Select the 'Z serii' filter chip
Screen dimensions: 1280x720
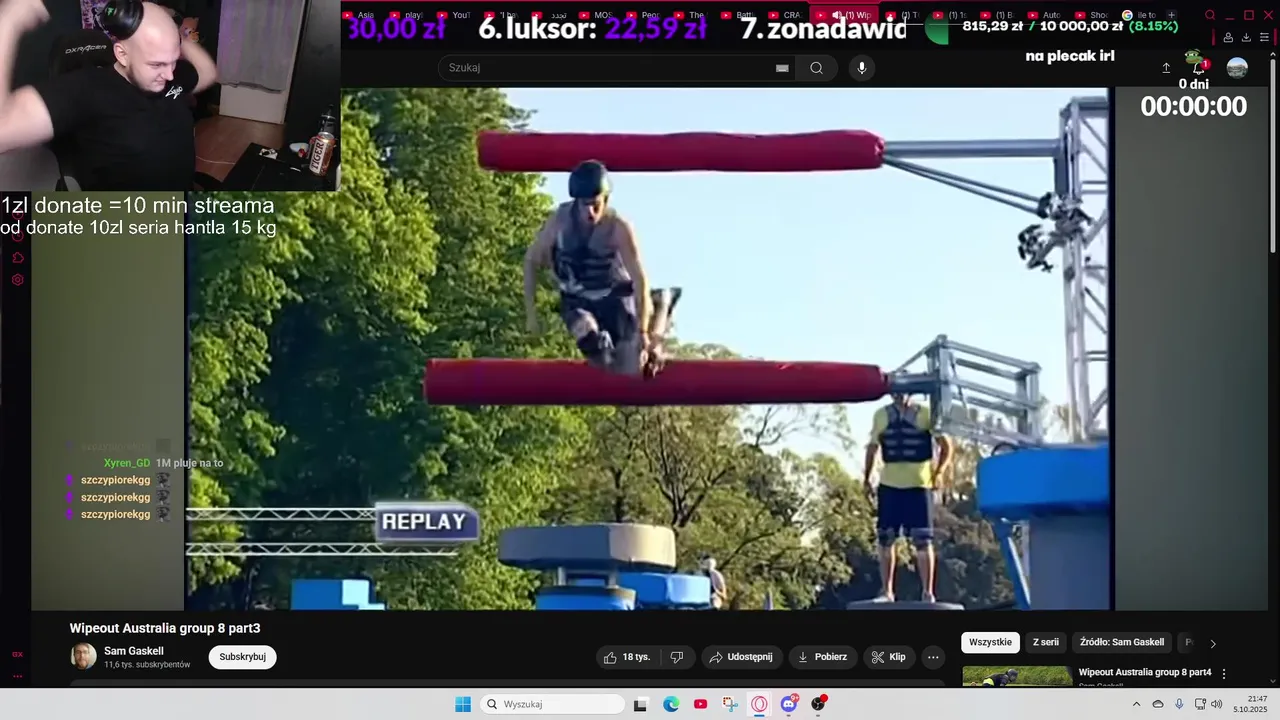(1046, 642)
